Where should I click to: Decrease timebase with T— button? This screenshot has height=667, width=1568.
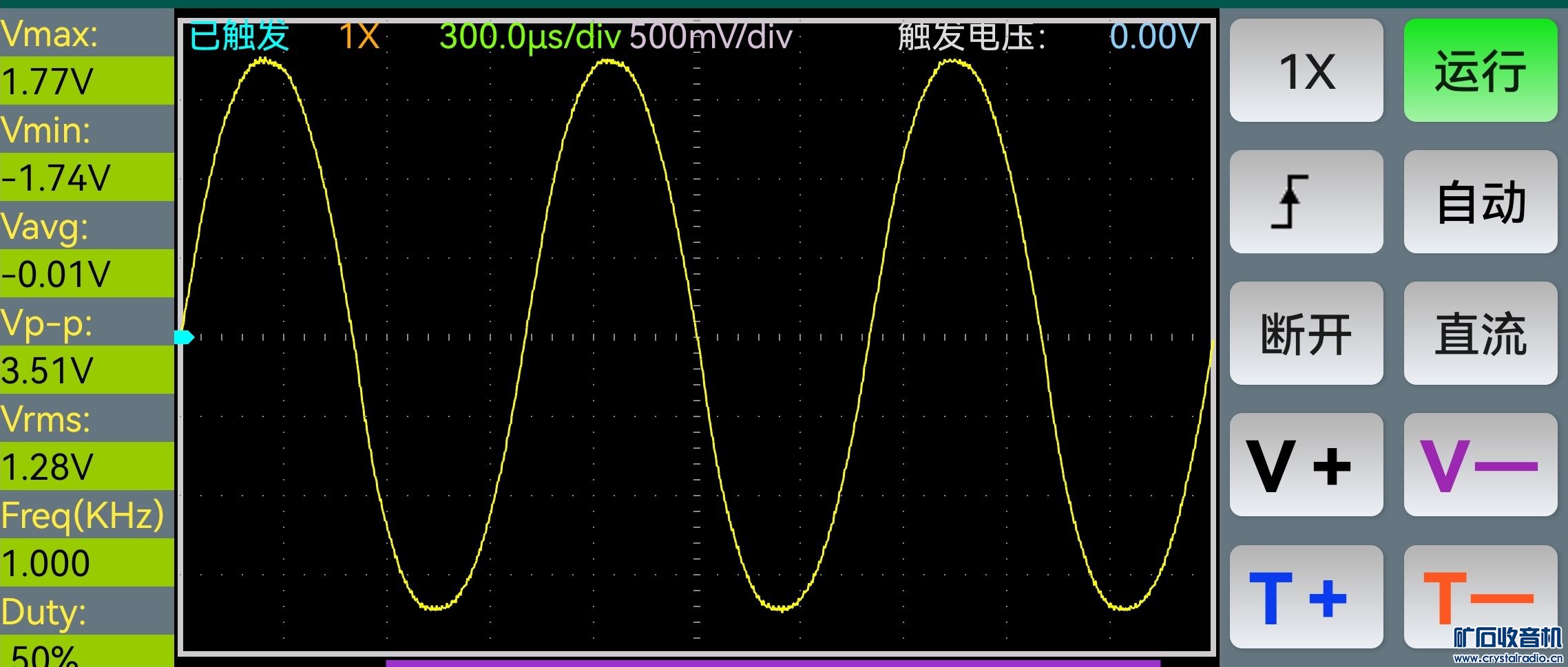click(x=1481, y=597)
